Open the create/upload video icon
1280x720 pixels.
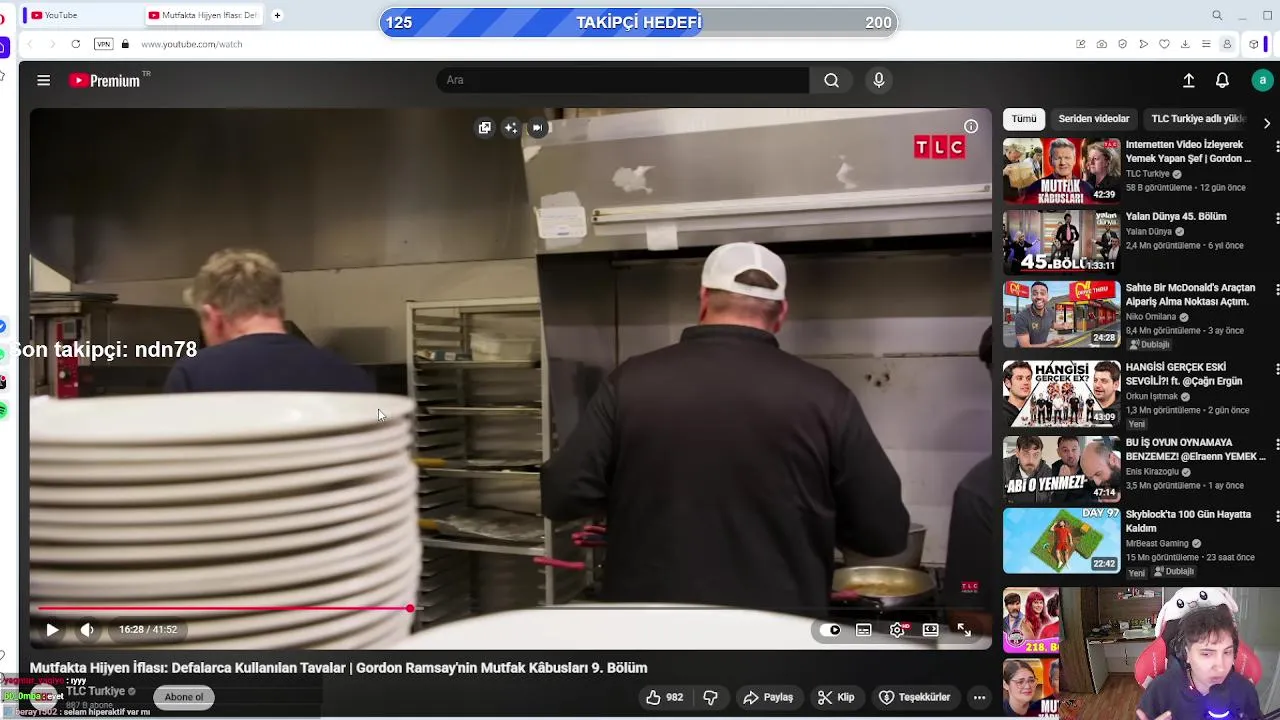1189,80
